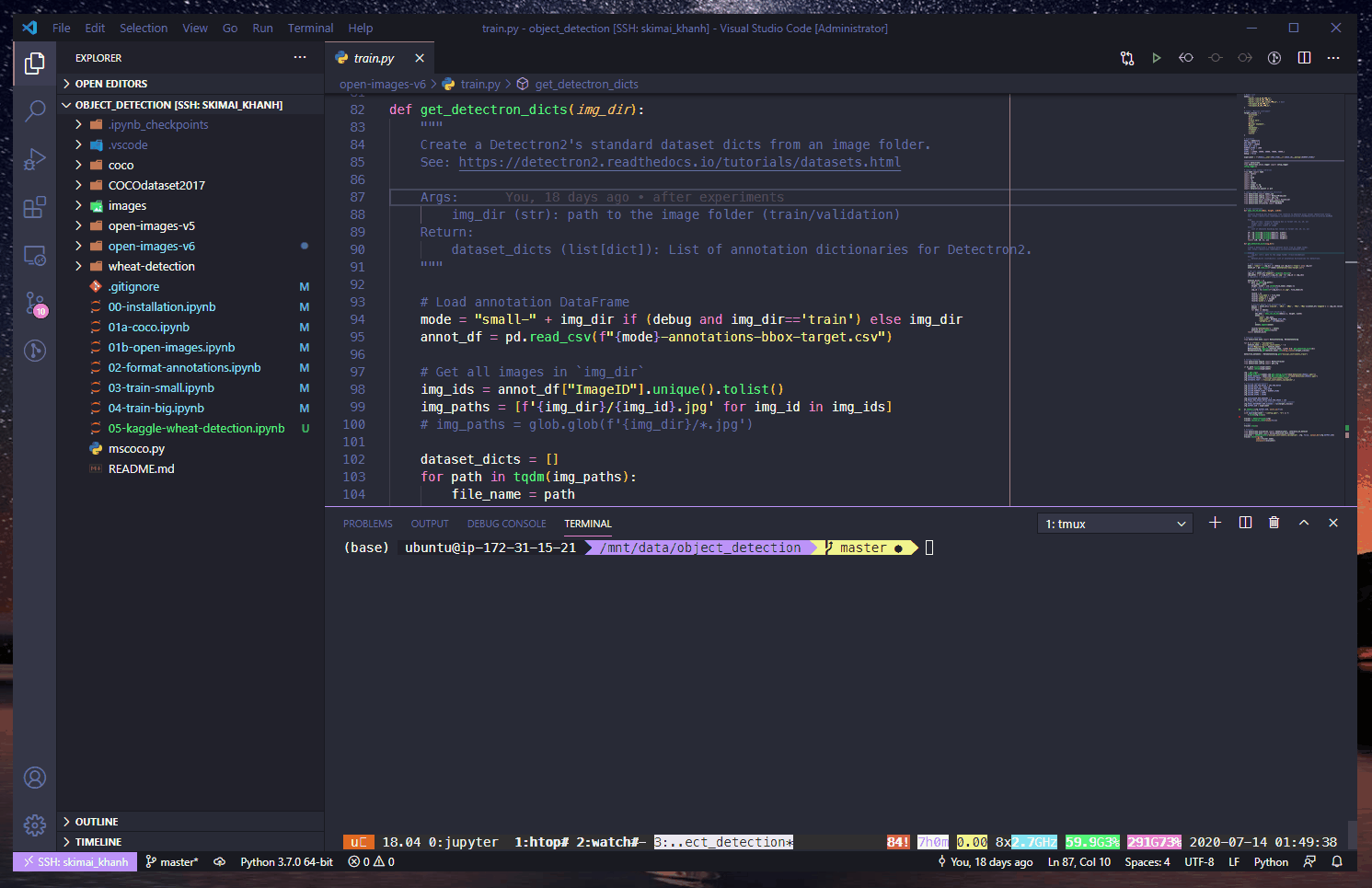
Task: Open the Manage gear icon
Action: point(35,825)
